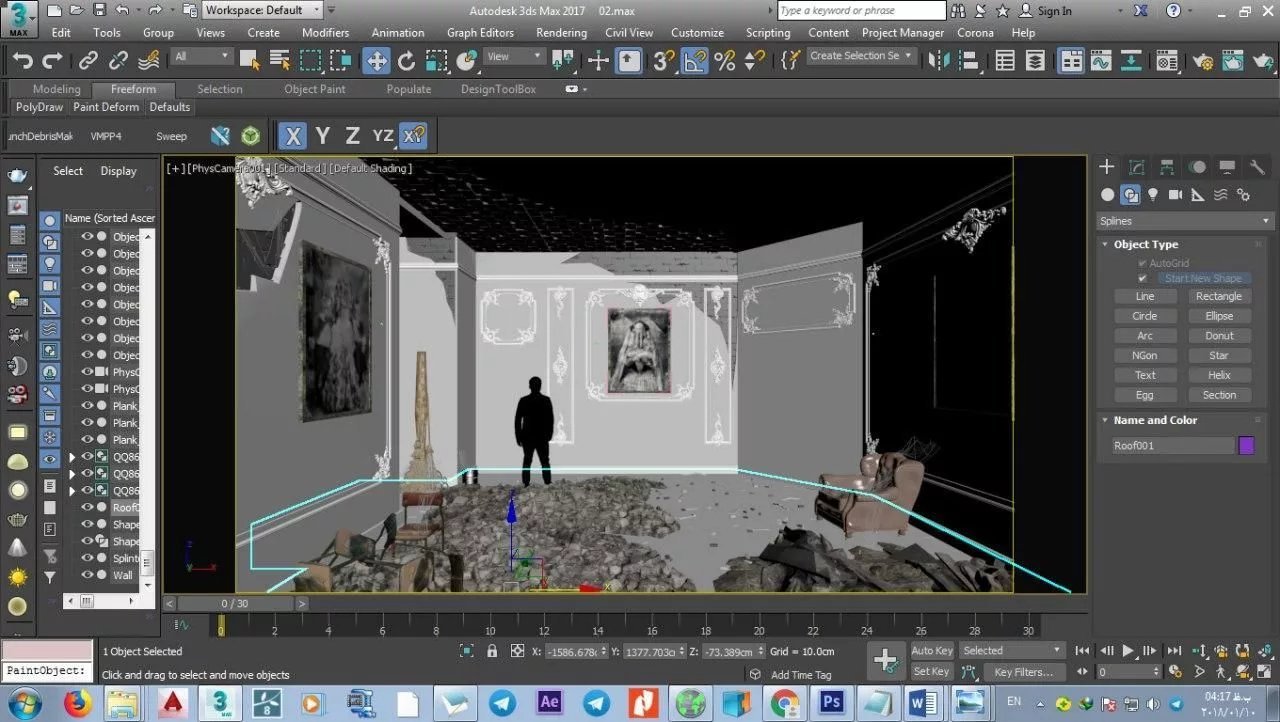Select the Select and Link tool
The image size is (1280, 722).
89,61
